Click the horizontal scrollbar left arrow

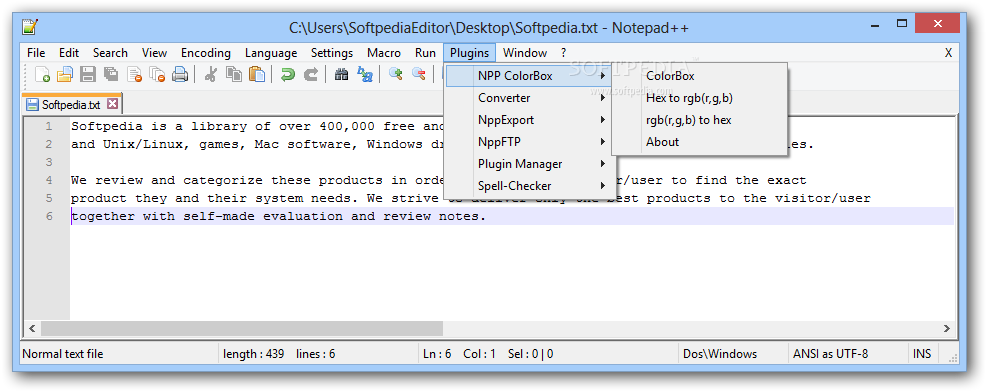click(32, 328)
